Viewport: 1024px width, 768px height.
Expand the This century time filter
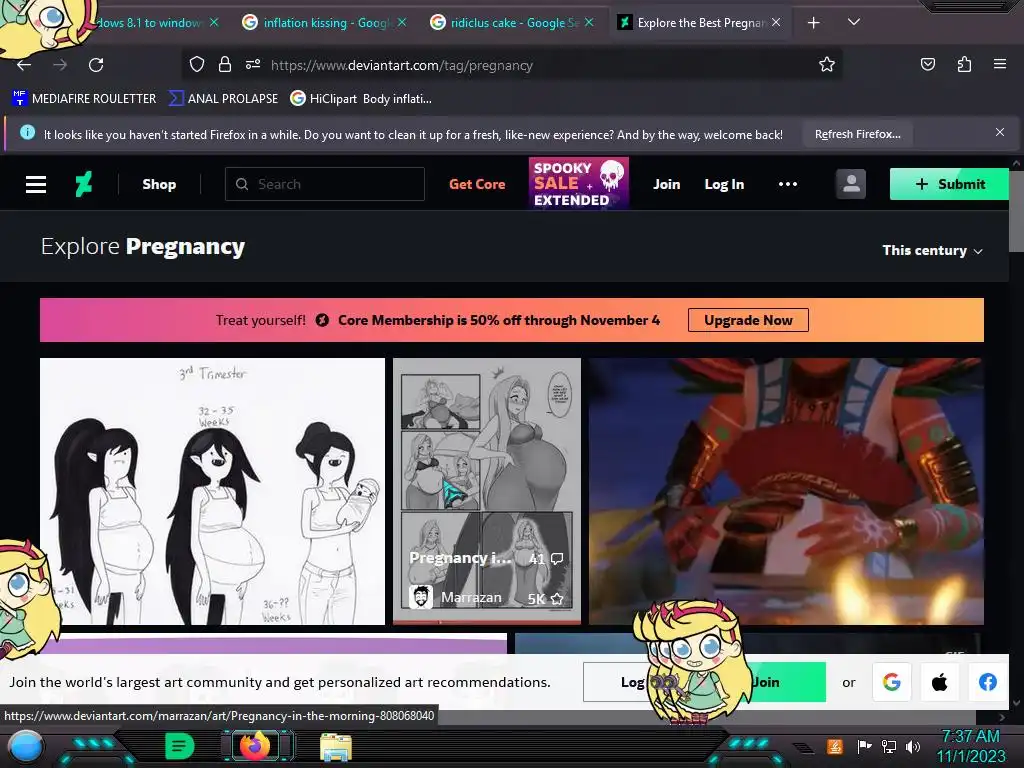coord(932,251)
